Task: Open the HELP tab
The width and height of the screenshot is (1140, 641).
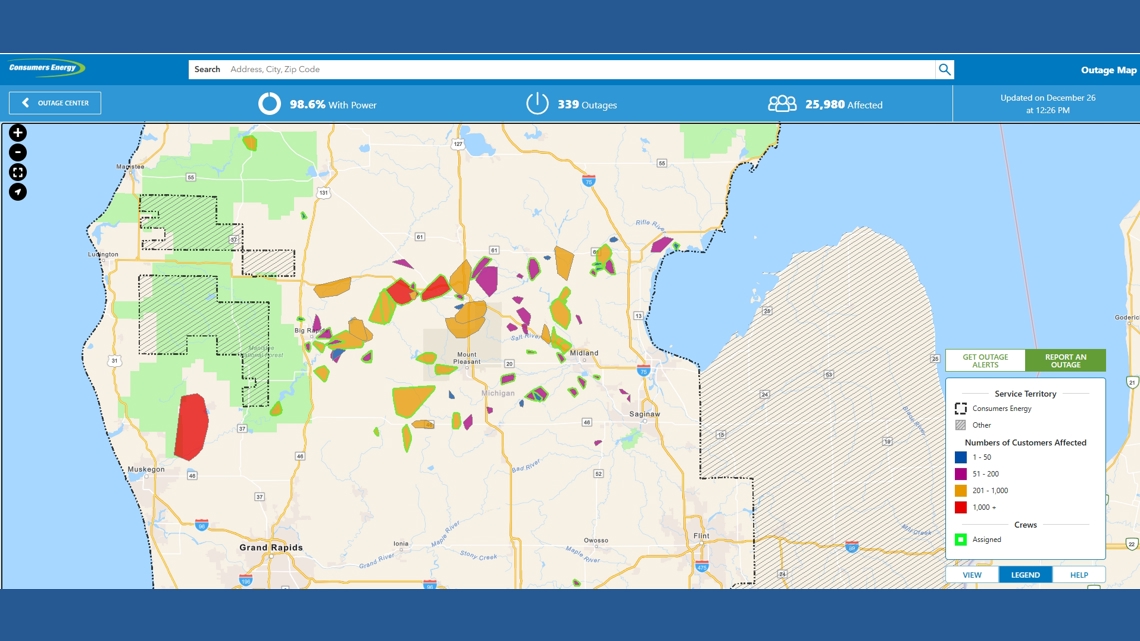Action: [1079, 574]
